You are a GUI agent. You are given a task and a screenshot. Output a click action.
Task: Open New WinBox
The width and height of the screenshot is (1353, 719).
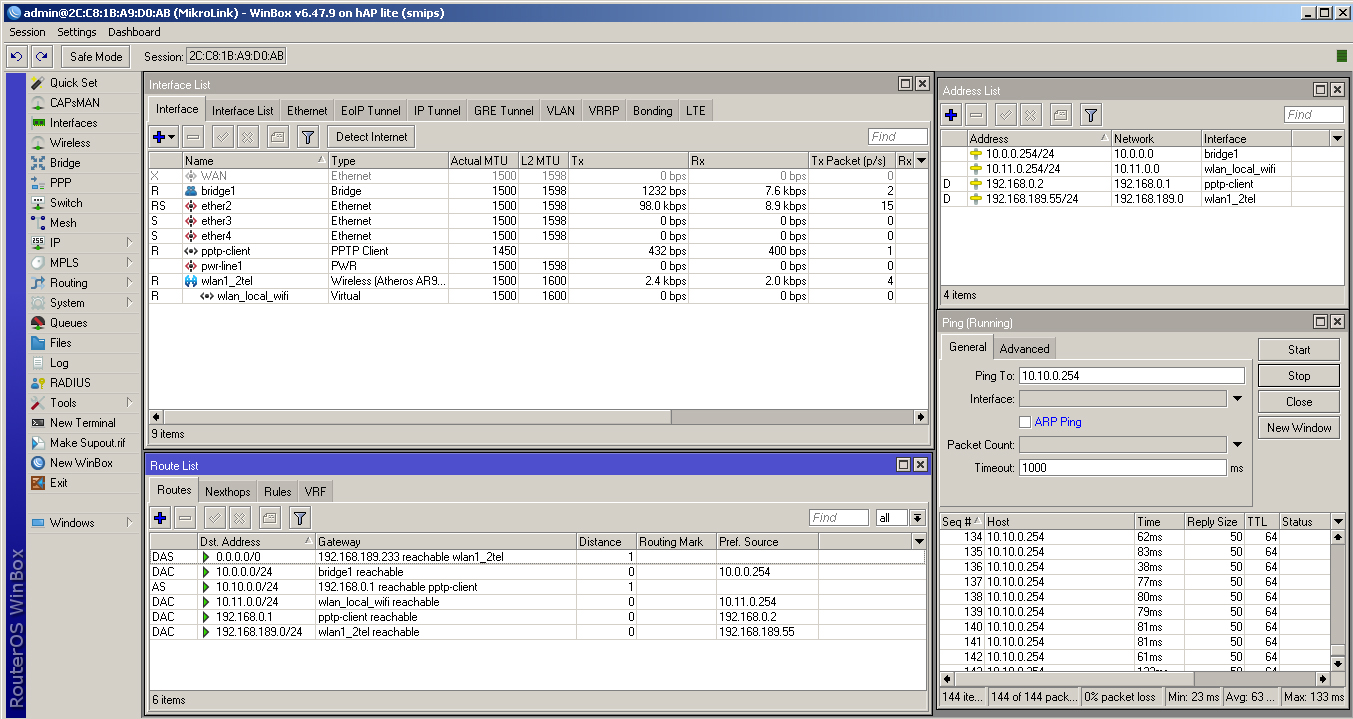(x=81, y=463)
